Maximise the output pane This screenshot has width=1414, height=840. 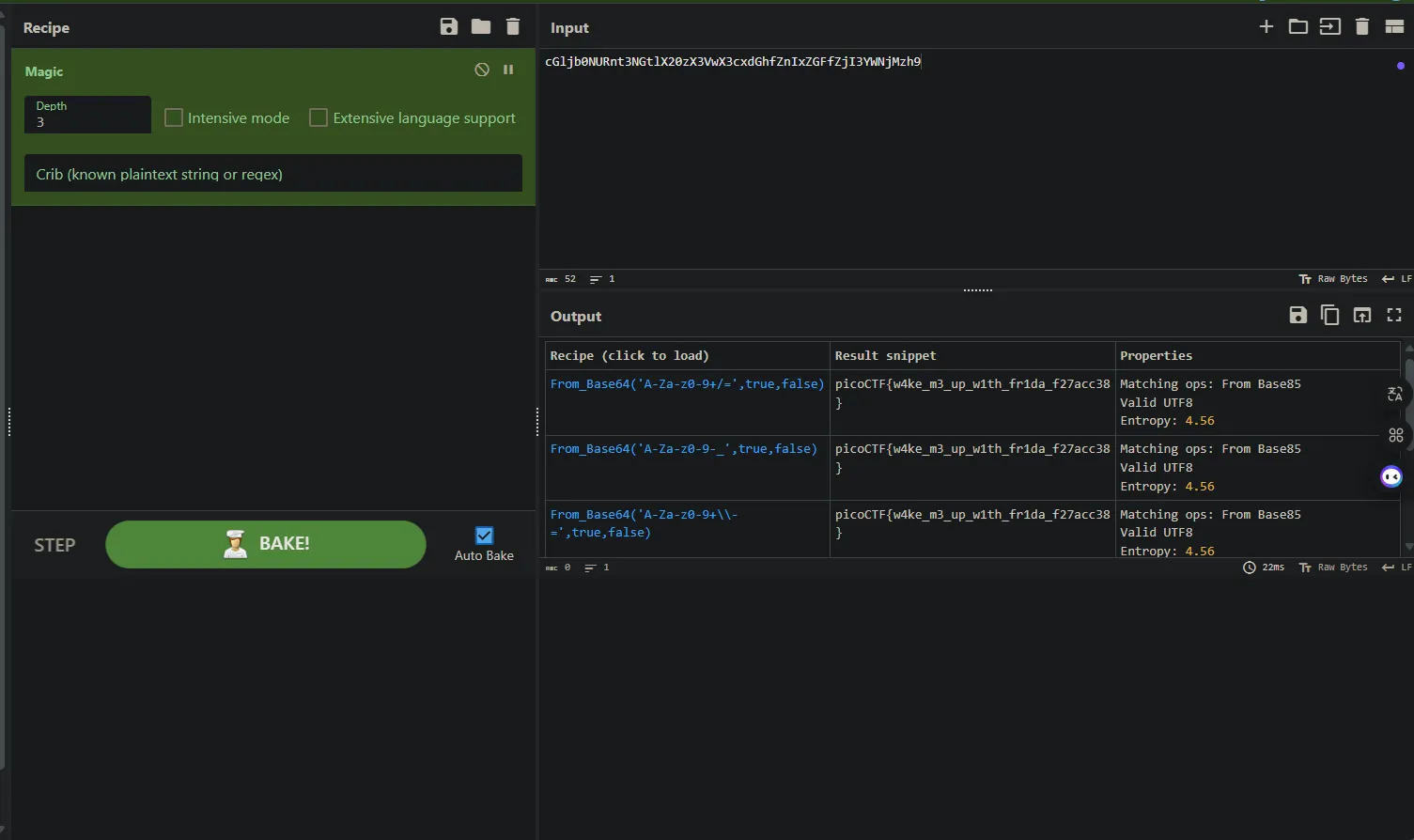click(1394, 316)
